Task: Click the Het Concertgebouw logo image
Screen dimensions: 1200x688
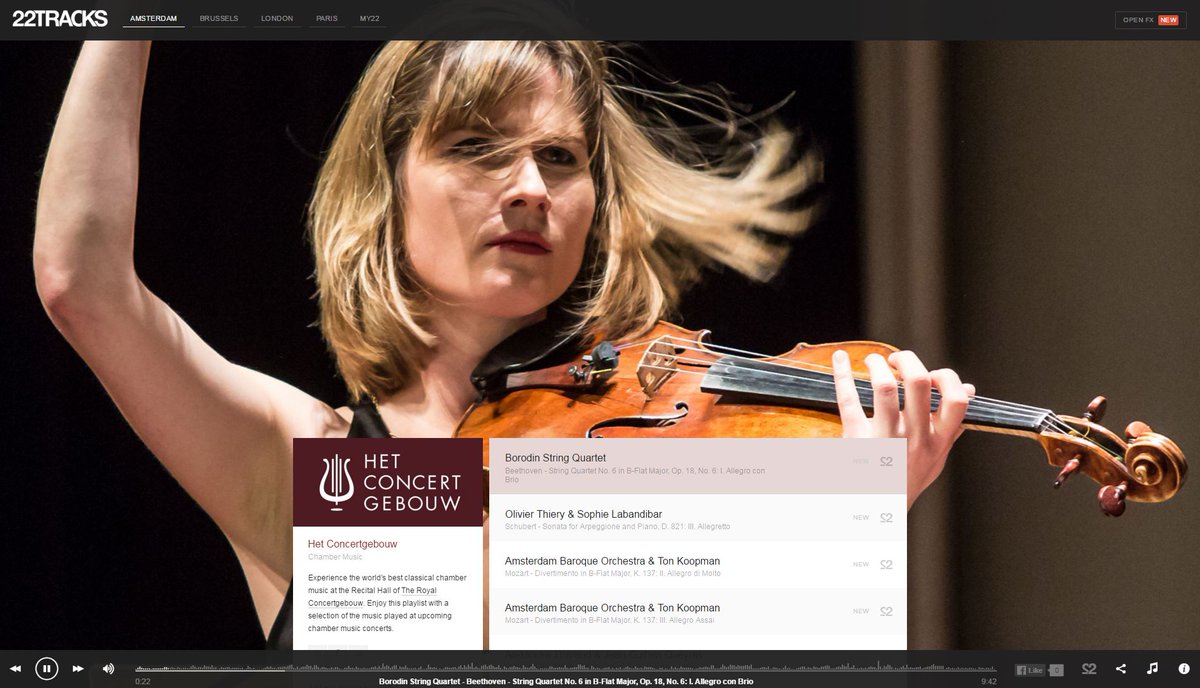Action: (x=388, y=482)
